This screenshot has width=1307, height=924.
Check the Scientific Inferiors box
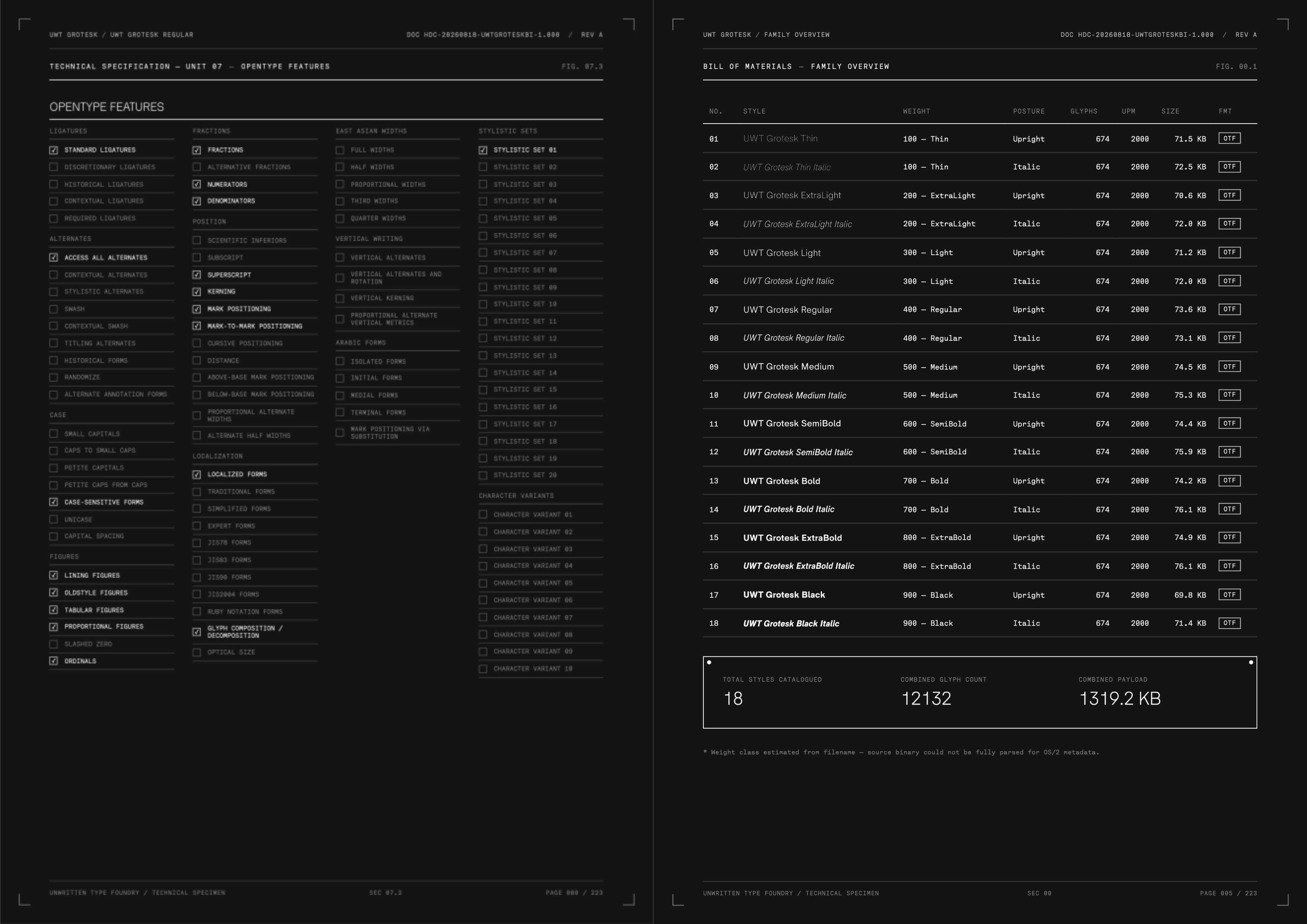[196, 241]
